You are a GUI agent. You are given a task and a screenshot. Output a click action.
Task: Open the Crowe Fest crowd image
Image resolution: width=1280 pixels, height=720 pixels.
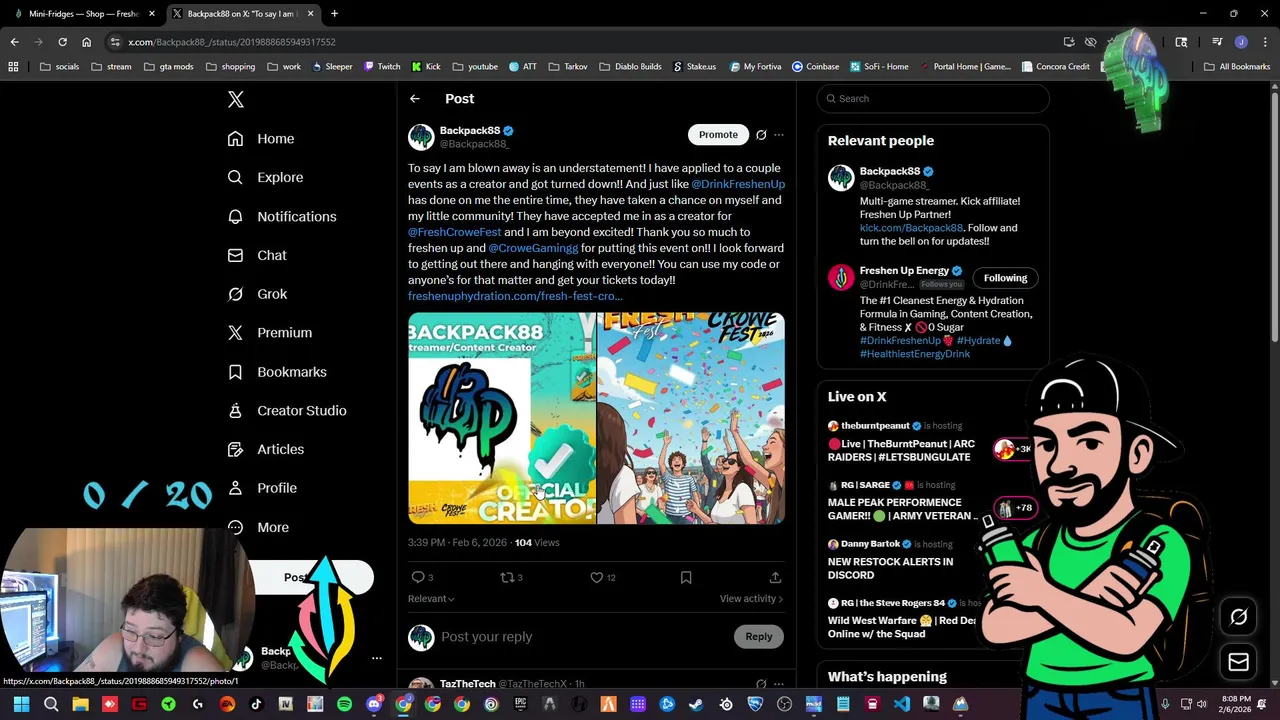click(x=691, y=419)
